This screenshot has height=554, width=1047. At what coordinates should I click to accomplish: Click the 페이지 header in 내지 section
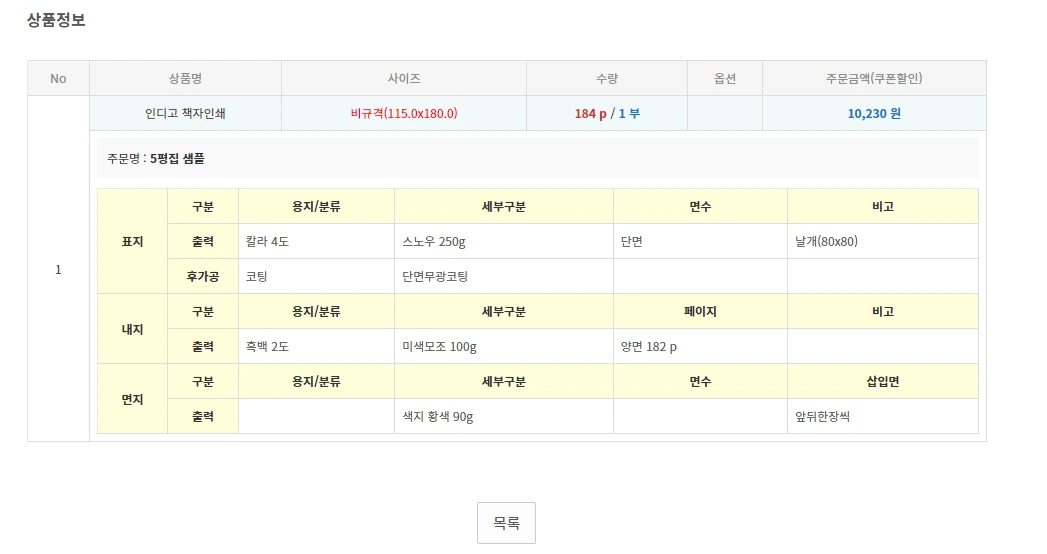coord(700,312)
